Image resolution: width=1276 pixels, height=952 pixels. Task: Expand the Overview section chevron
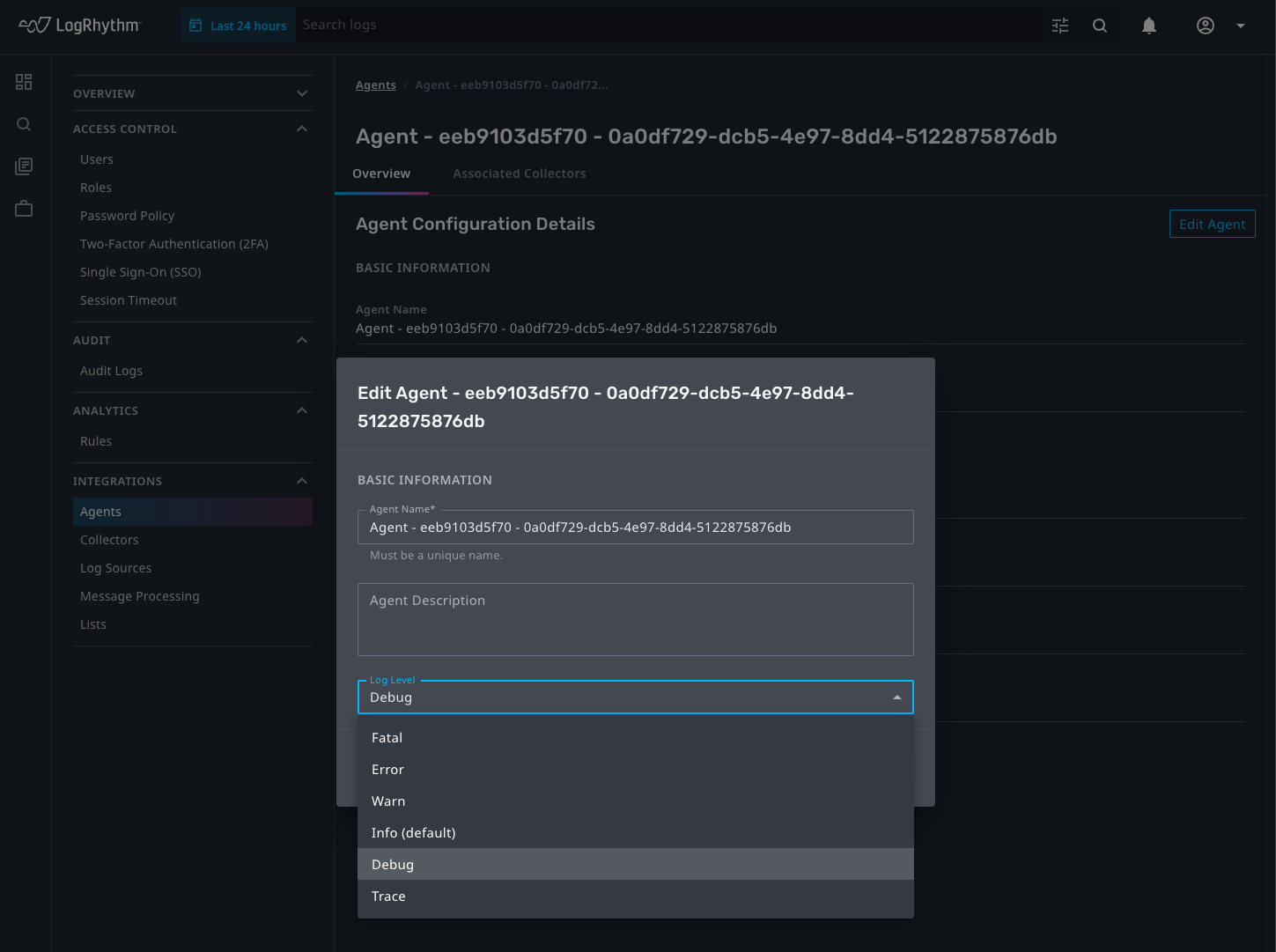tap(302, 93)
